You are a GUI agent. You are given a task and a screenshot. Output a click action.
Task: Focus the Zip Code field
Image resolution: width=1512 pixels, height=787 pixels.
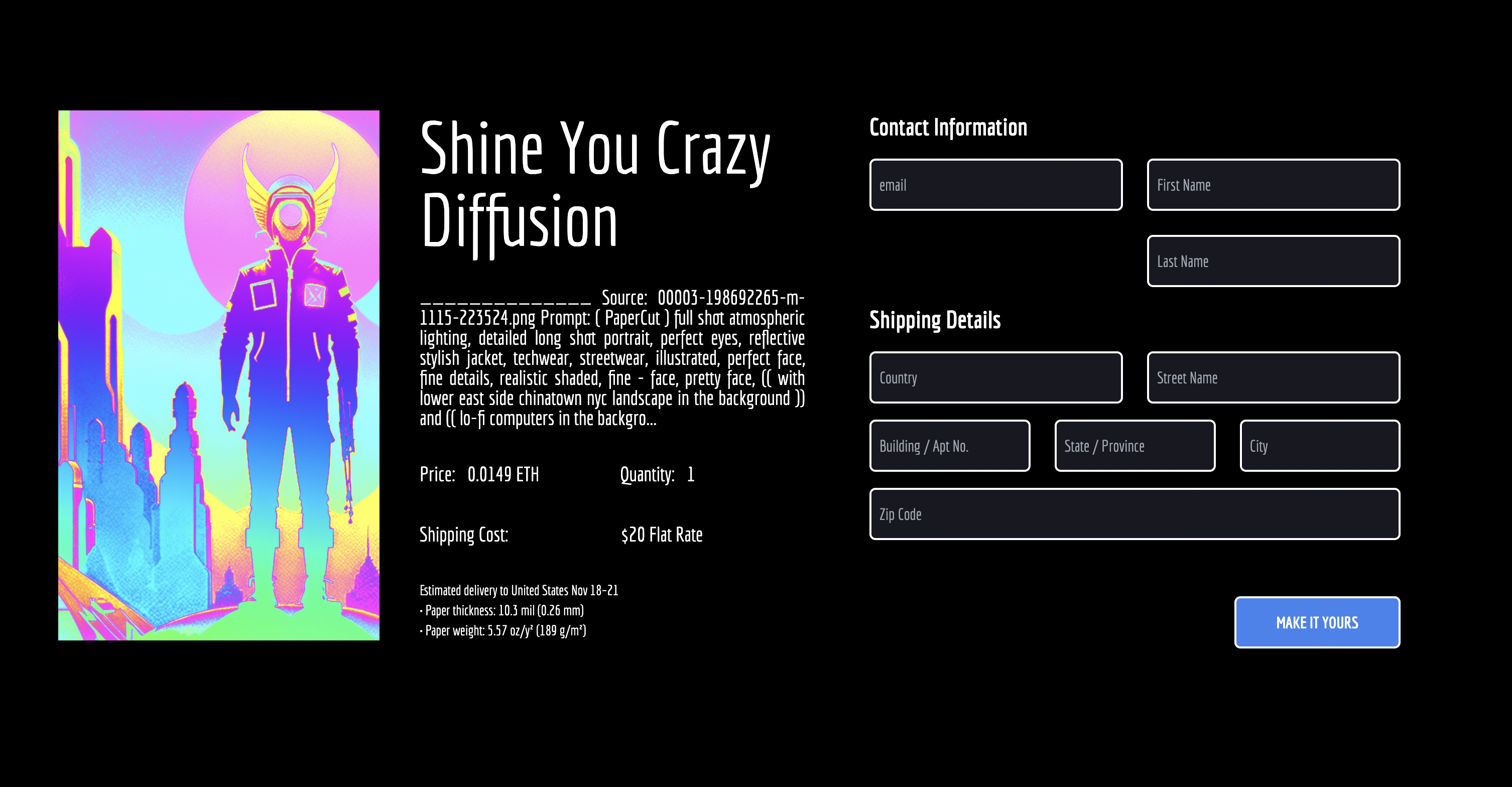point(1134,514)
